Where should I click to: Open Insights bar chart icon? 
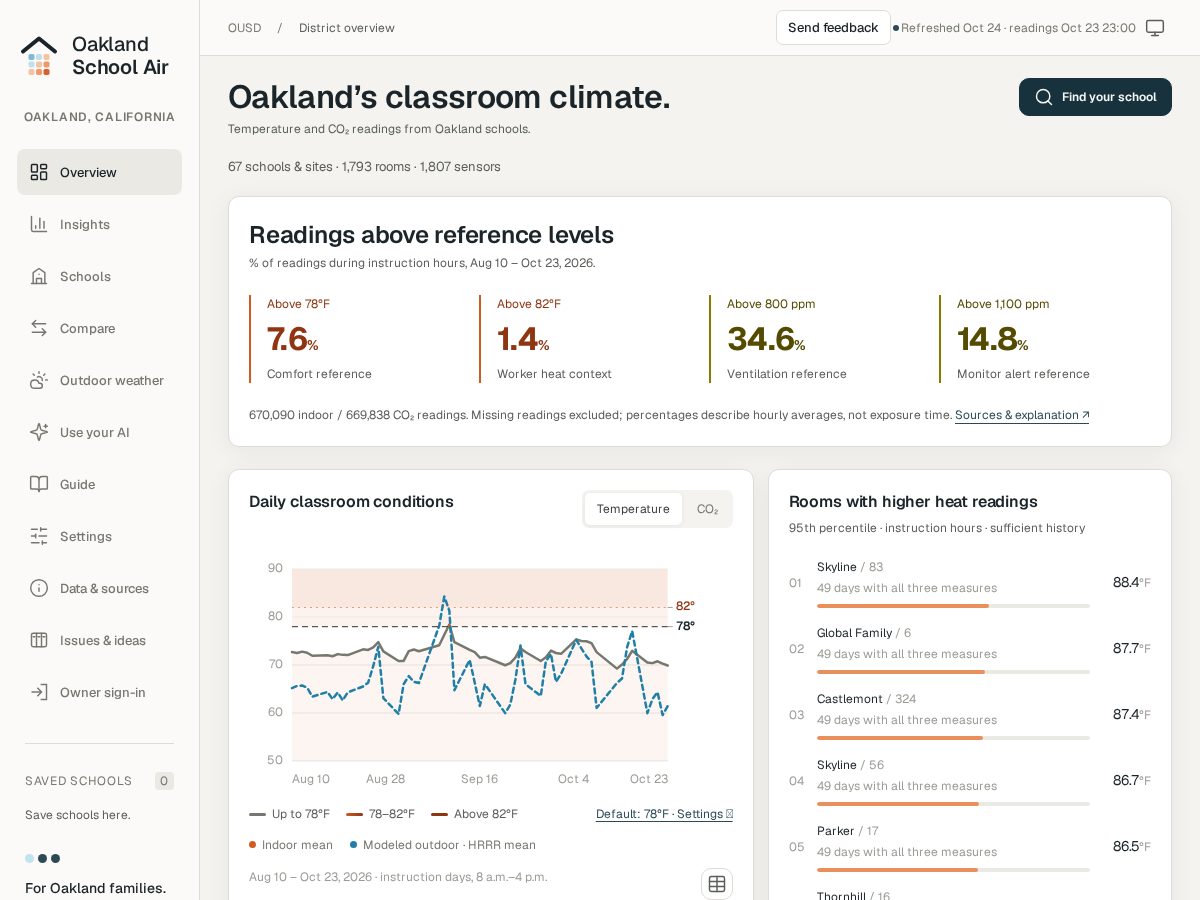pos(39,224)
